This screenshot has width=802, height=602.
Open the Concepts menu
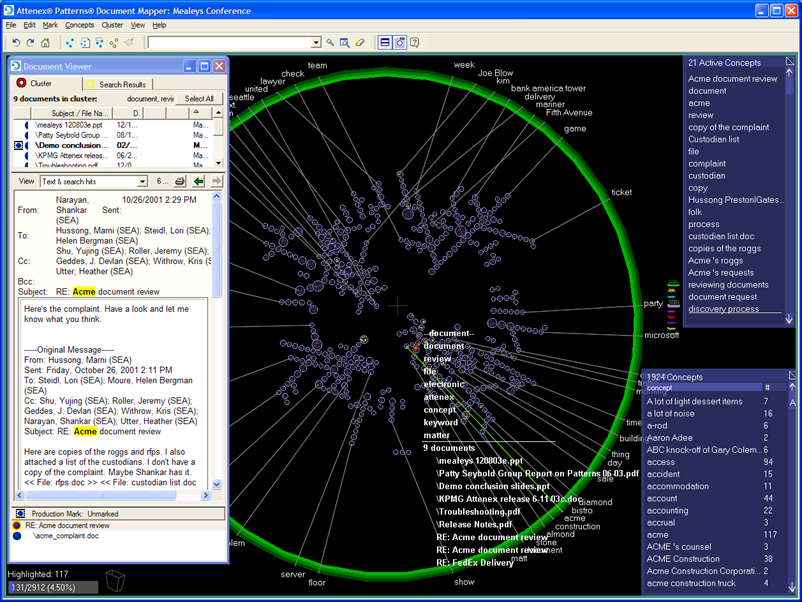click(79, 24)
